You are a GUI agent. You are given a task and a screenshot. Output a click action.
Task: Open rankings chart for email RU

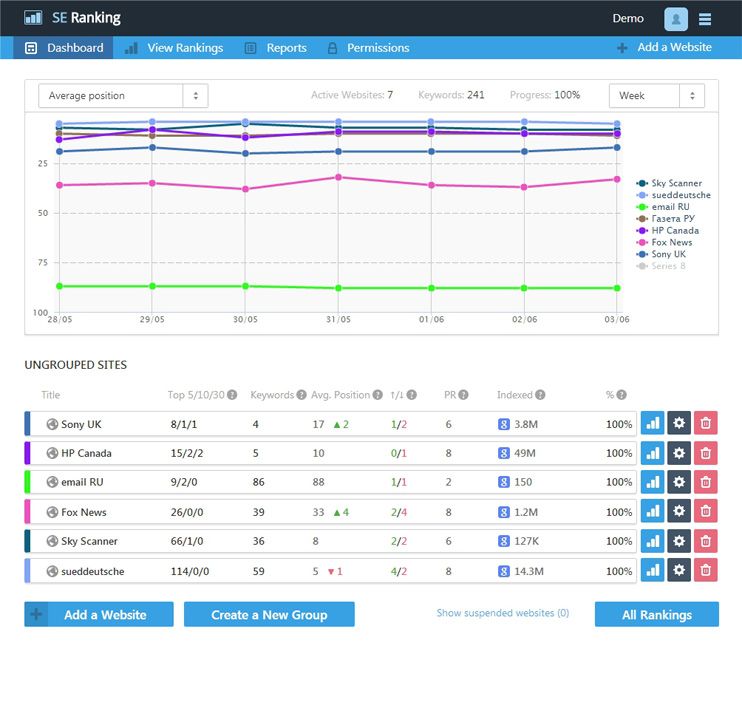click(x=653, y=482)
